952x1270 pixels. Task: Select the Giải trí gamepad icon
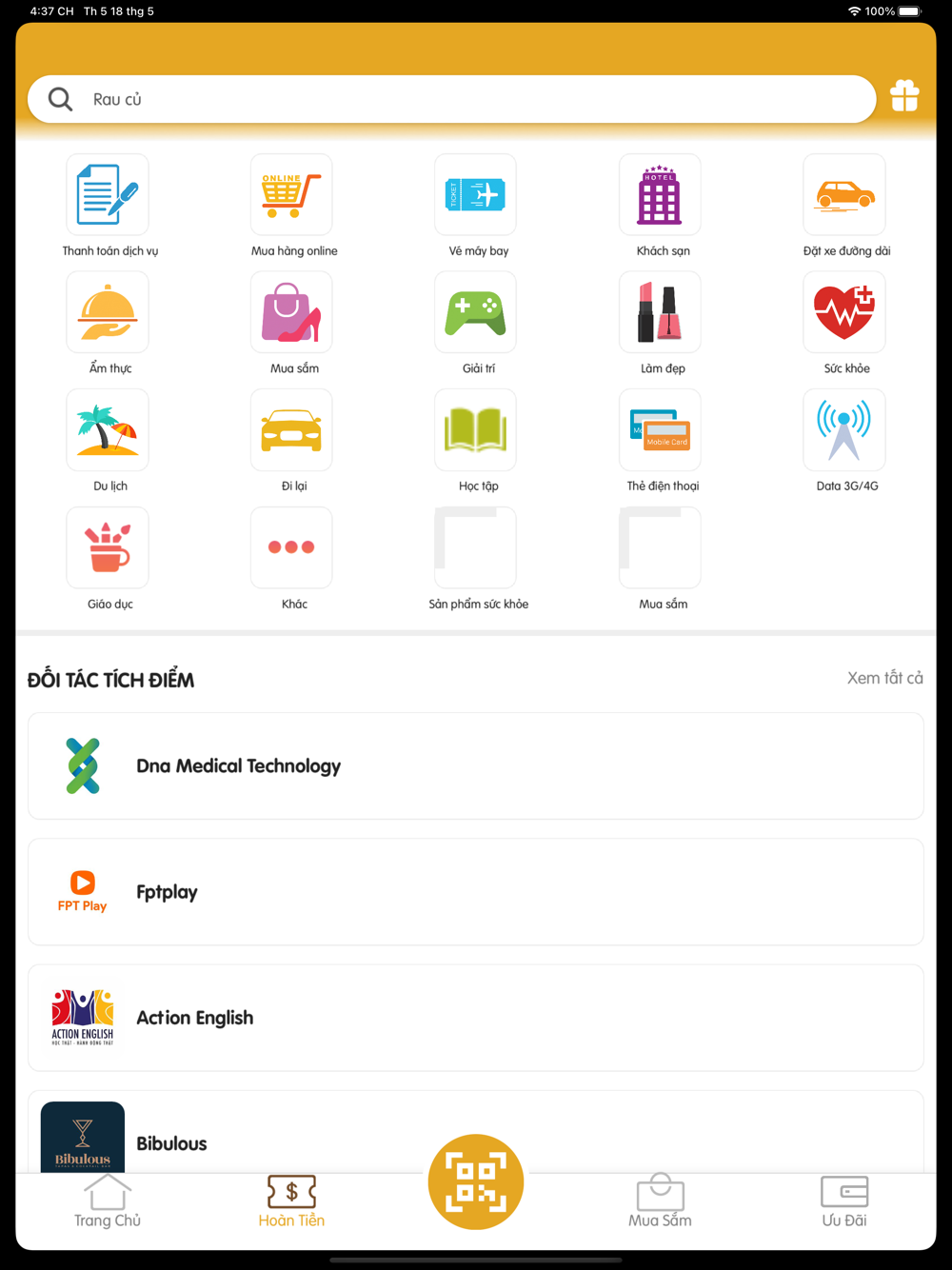[x=475, y=312]
